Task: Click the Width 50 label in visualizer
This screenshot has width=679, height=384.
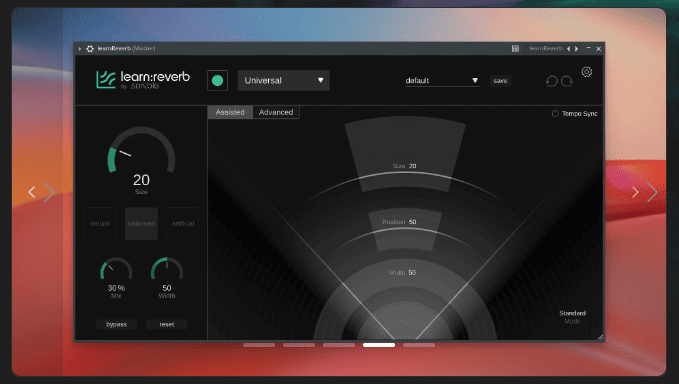Action: (x=402, y=273)
